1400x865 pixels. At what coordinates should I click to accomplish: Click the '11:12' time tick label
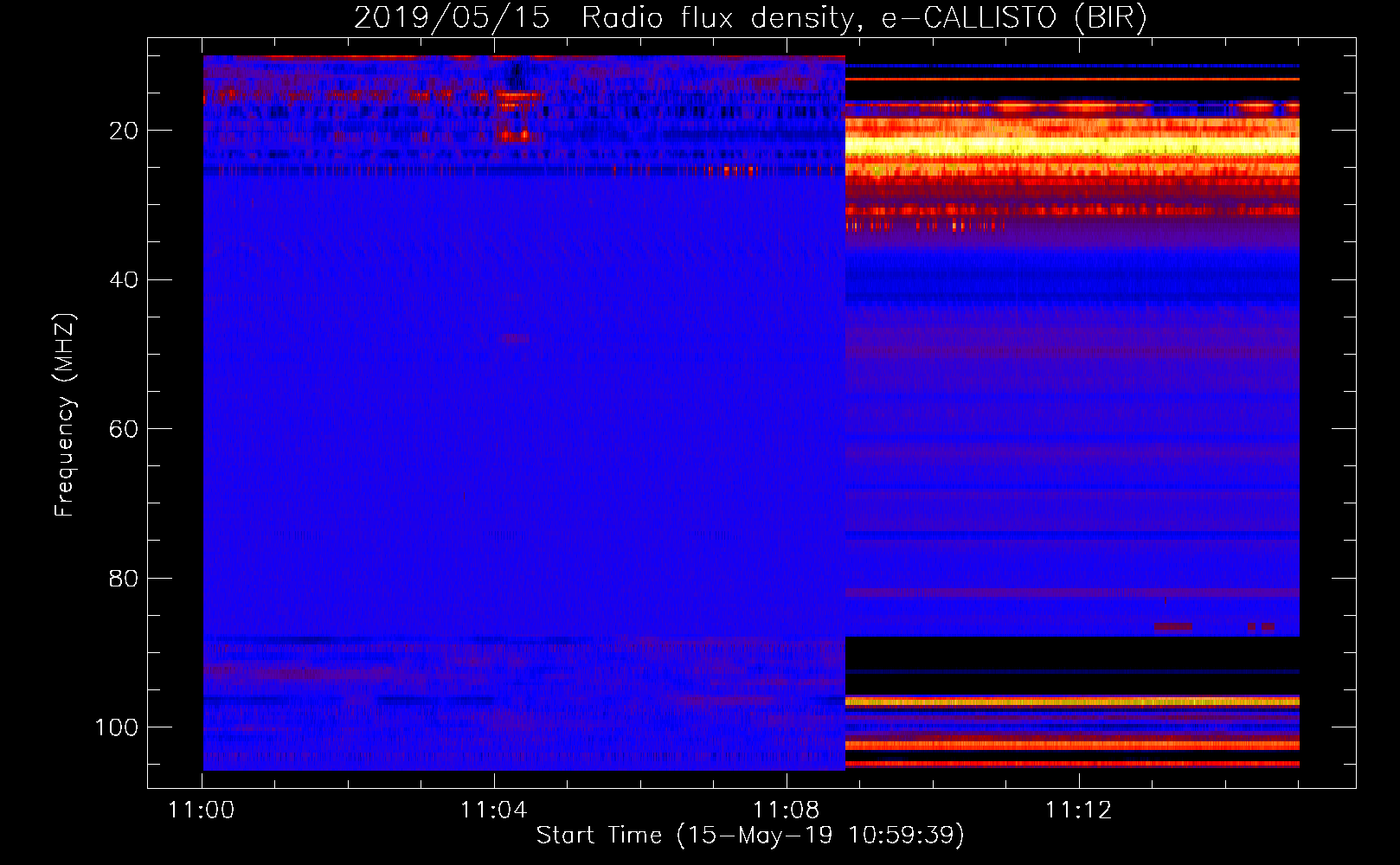click(x=1078, y=811)
